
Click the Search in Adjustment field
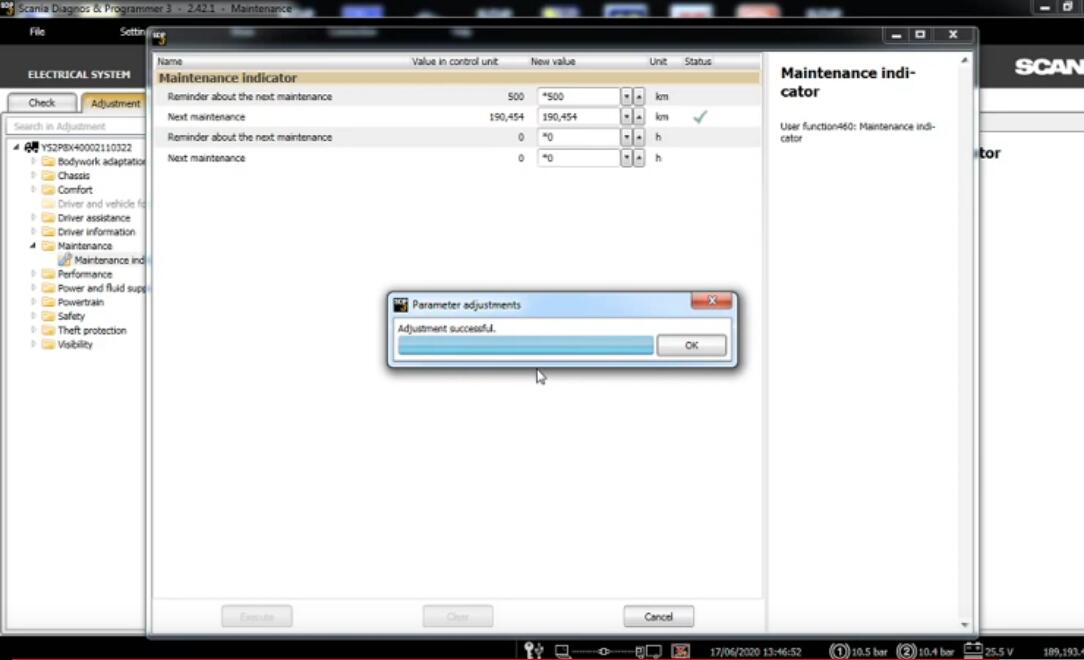[x=75, y=126]
